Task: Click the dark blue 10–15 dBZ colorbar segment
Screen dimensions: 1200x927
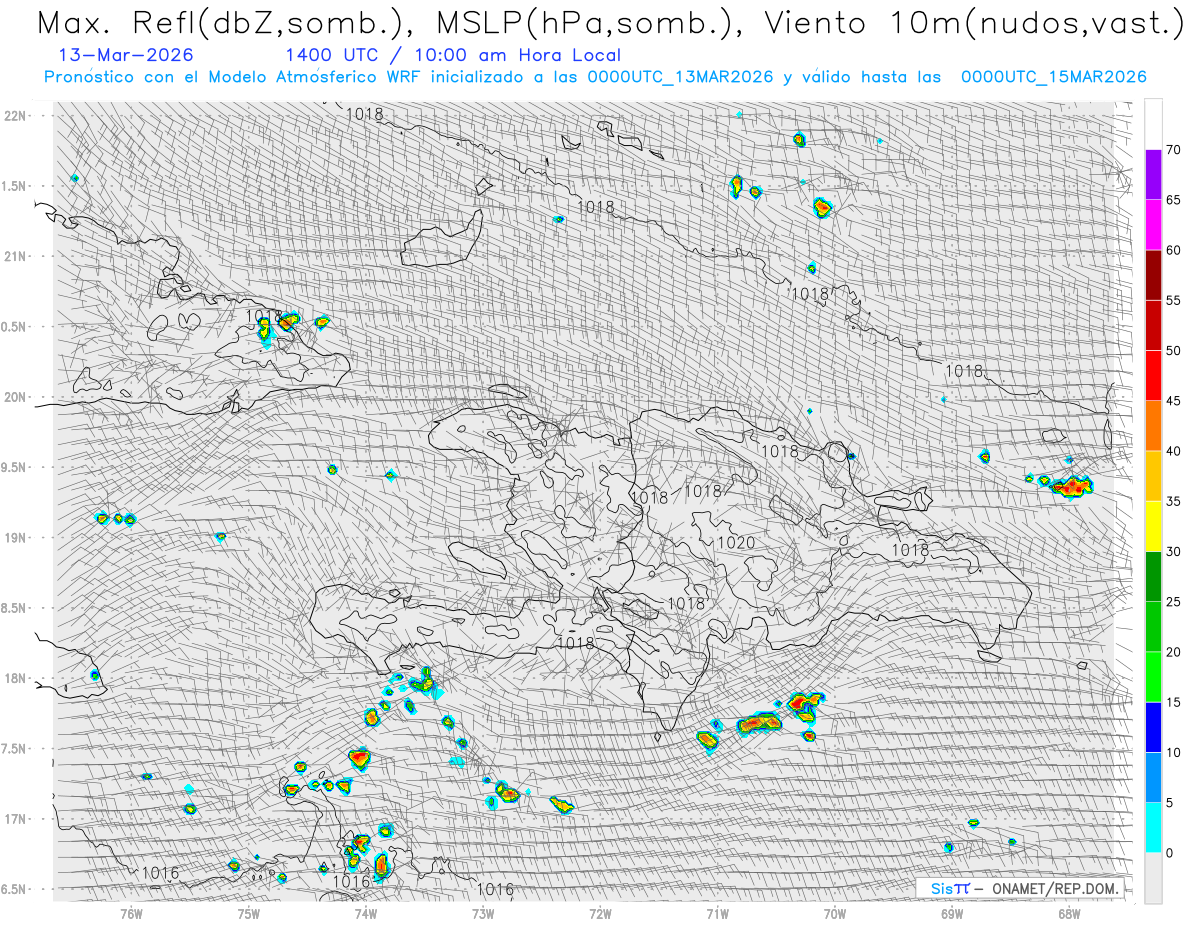Action: (x=1153, y=727)
